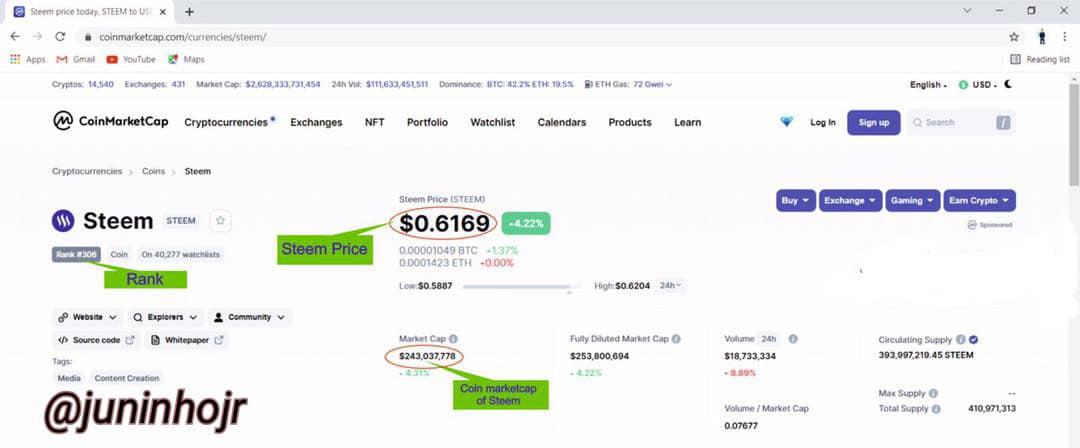Click the Search input field

pyautogui.click(x=960, y=122)
